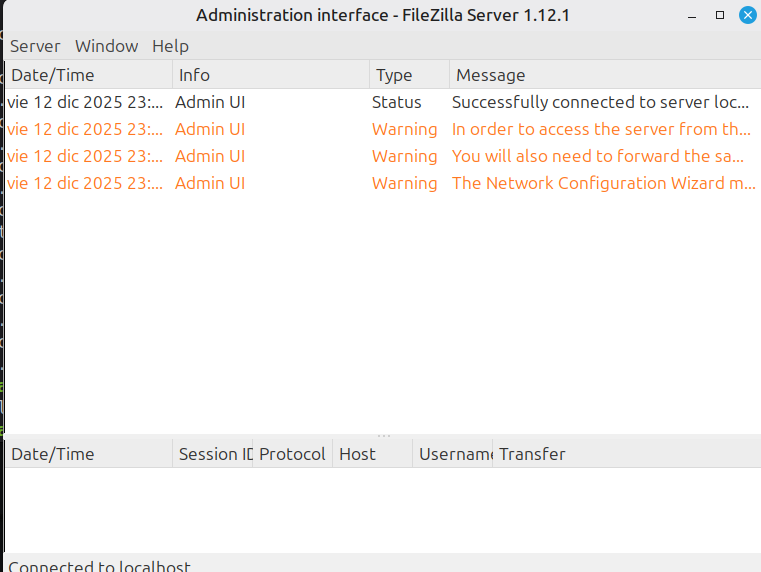Click the Session ID column header

pyautogui.click(x=214, y=454)
